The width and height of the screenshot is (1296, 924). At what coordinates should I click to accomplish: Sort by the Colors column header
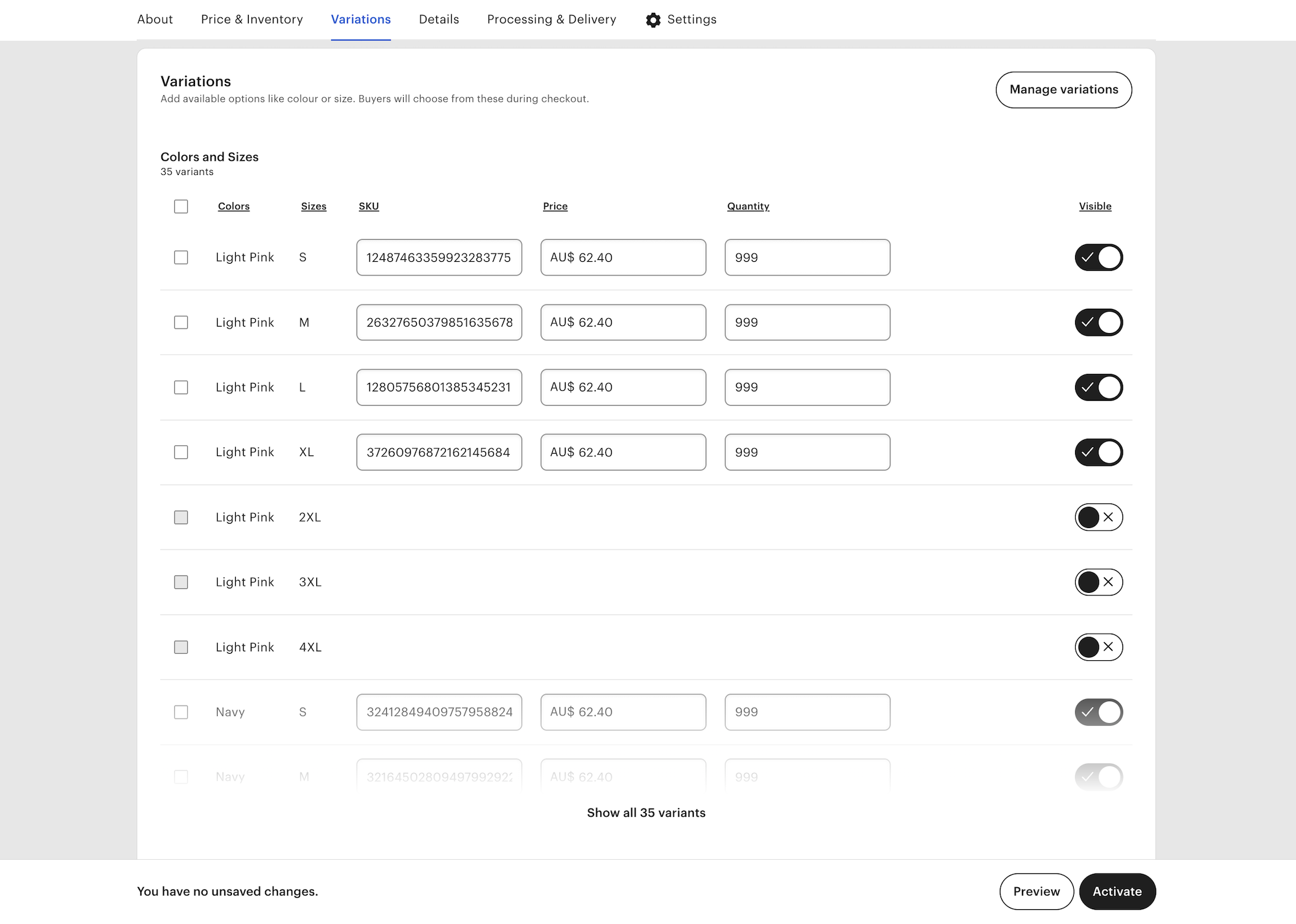click(x=233, y=206)
